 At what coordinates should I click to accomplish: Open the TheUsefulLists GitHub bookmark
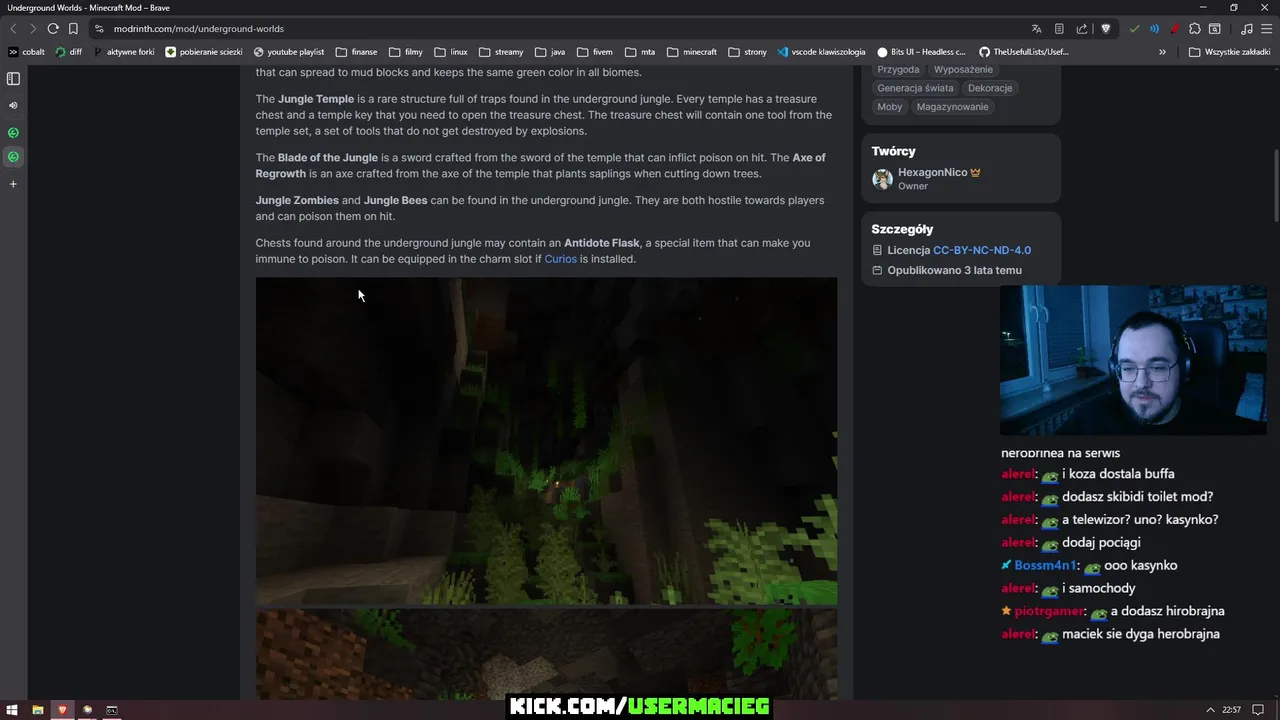(x=1024, y=52)
